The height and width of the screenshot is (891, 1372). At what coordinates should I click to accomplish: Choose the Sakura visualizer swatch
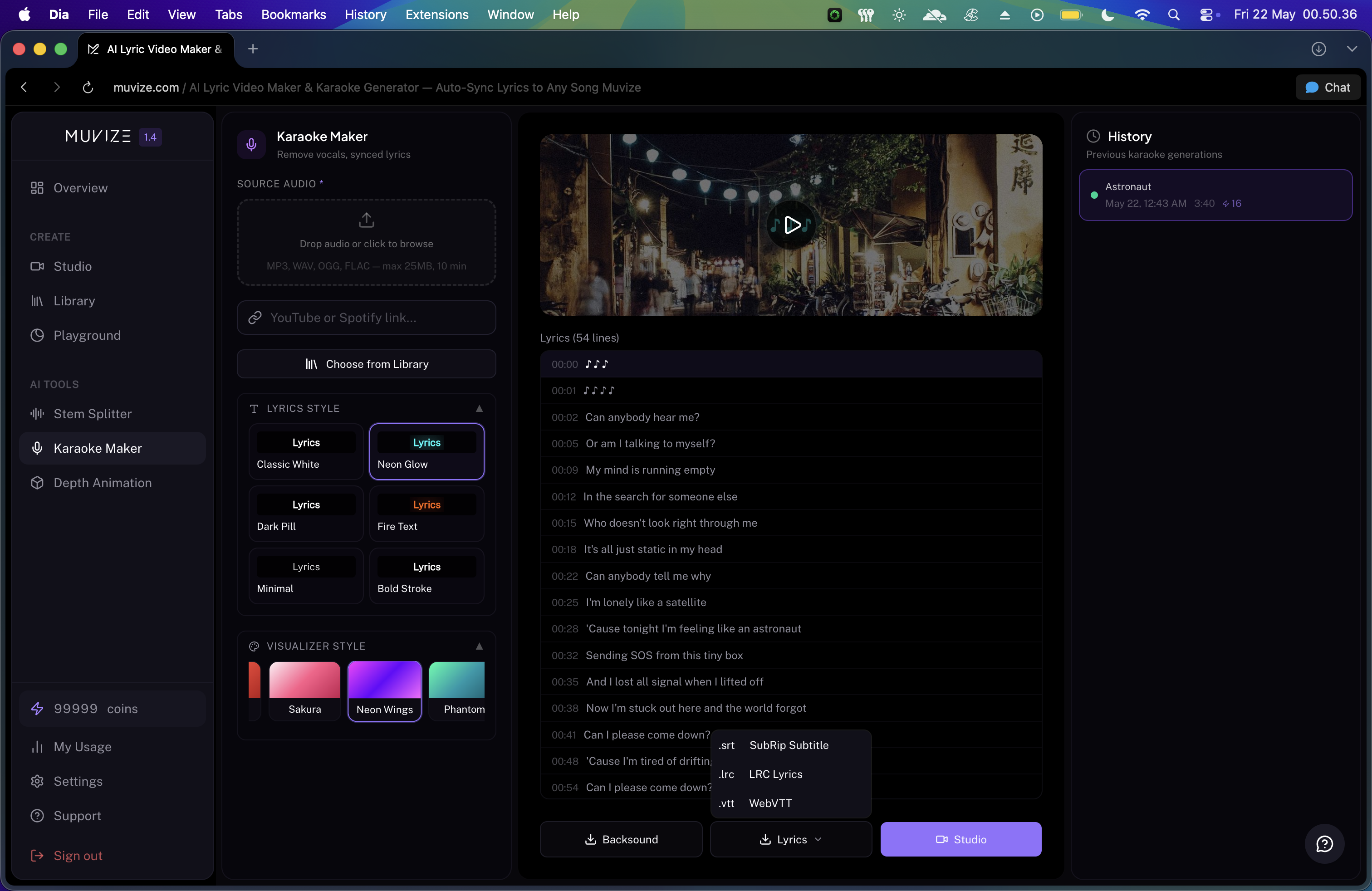305,691
